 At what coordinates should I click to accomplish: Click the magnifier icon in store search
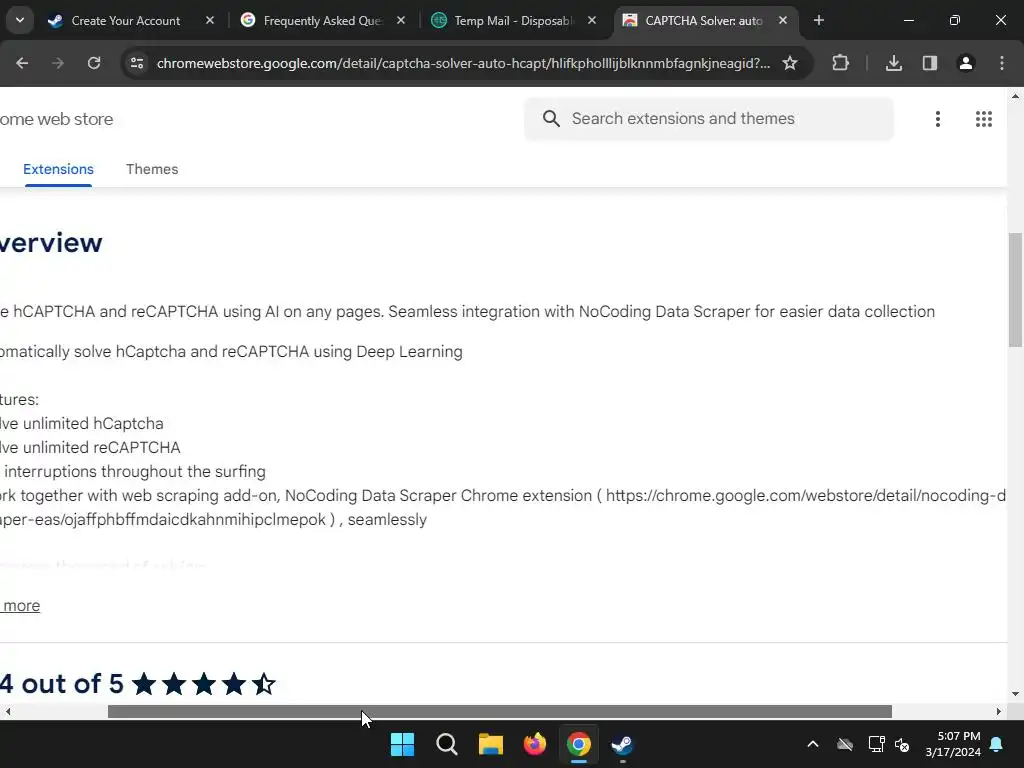[x=551, y=119]
